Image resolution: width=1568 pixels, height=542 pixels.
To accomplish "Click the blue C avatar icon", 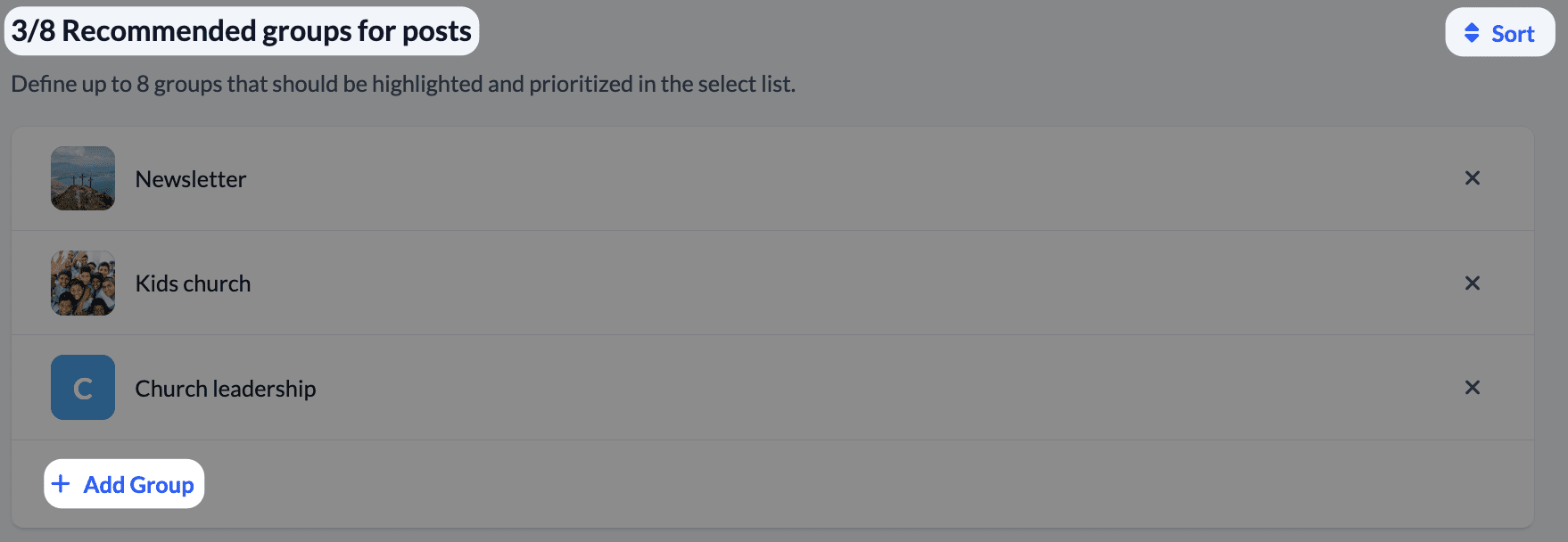I will pos(83,388).
